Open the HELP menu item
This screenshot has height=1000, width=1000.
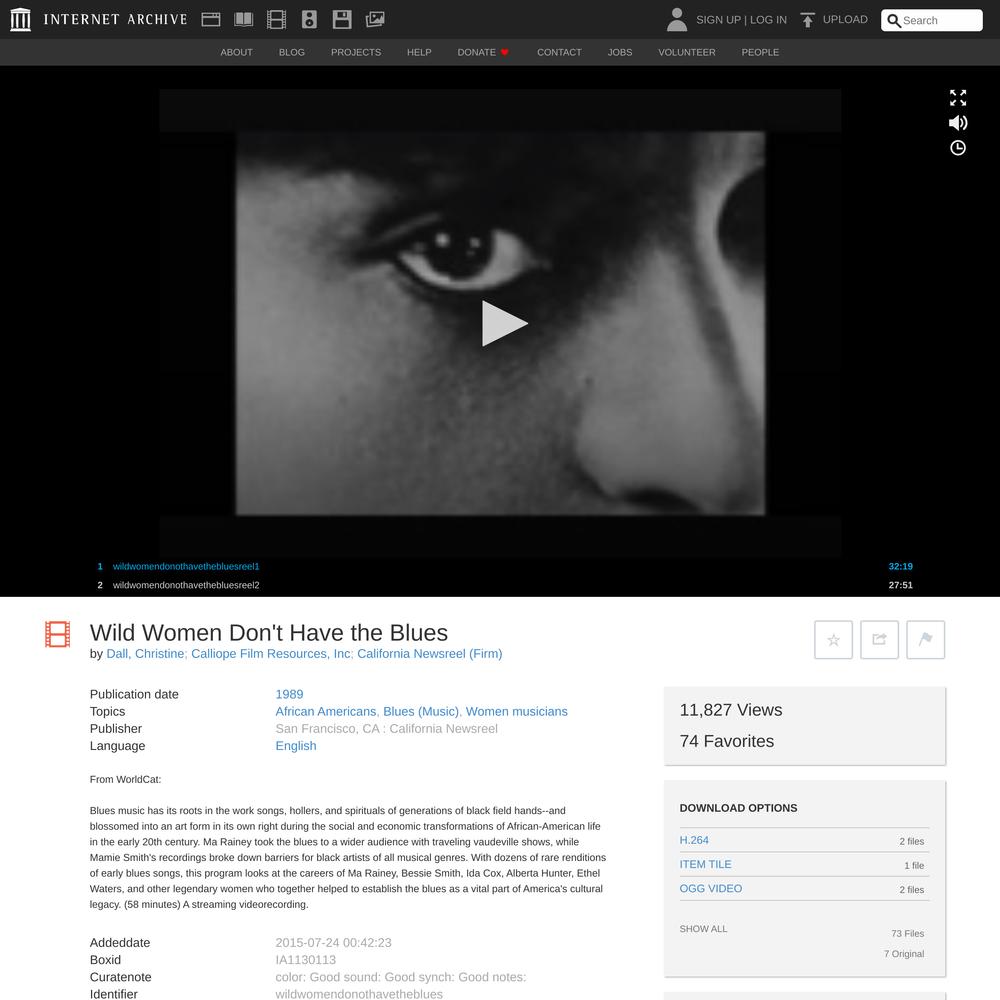419,52
